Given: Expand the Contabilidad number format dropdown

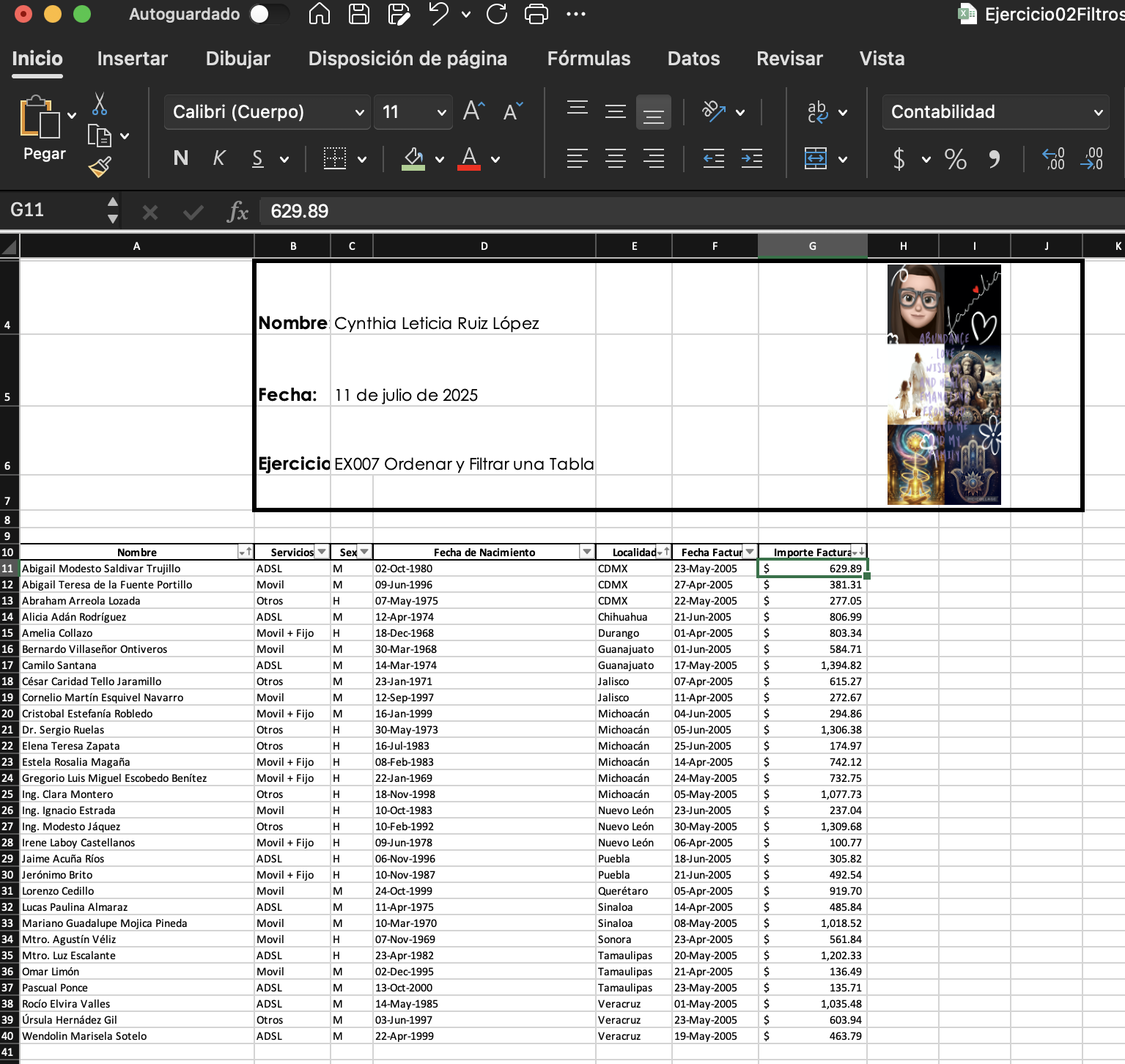Looking at the screenshot, I should tap(1098, 113).
